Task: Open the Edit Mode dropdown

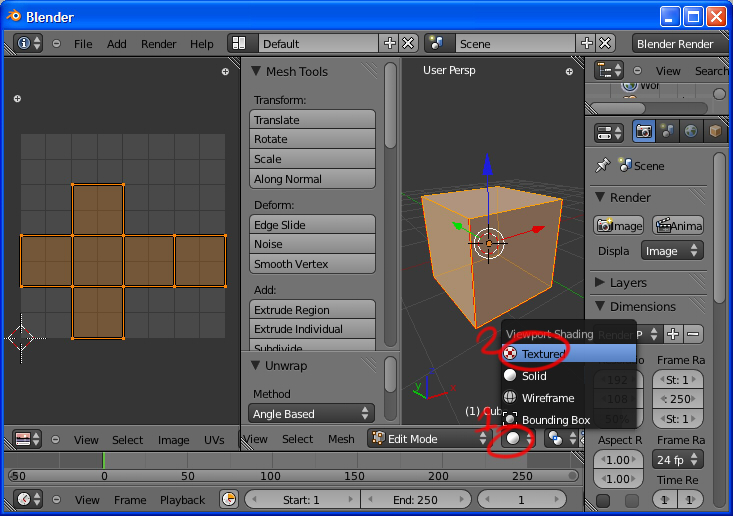Action: (429, 439)
